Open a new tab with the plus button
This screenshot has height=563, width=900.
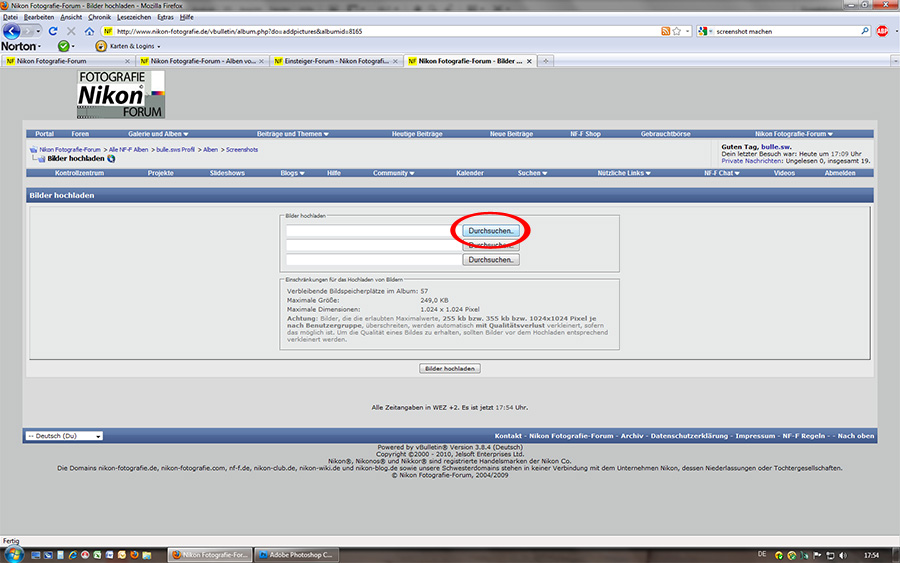545,61
